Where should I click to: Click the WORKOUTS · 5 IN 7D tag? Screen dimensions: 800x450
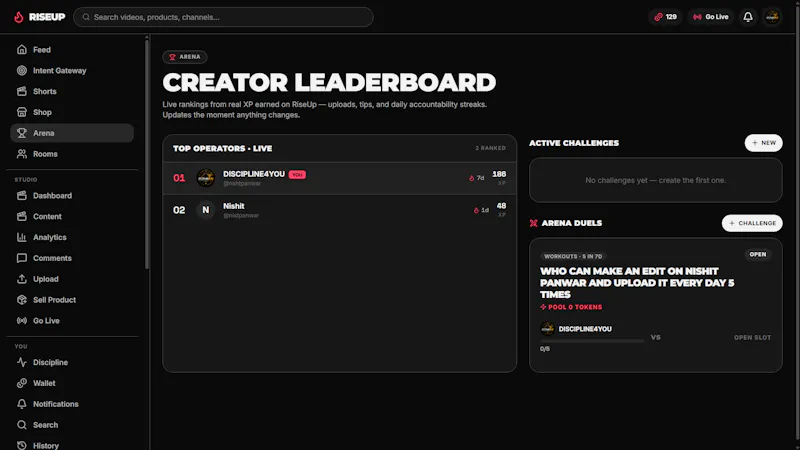click(x=573, y=256)
